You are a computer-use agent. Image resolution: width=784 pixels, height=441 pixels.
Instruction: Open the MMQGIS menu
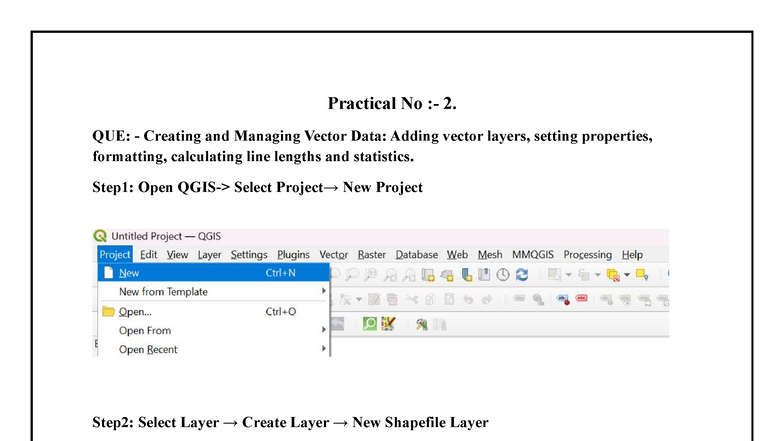click(533, 254)
